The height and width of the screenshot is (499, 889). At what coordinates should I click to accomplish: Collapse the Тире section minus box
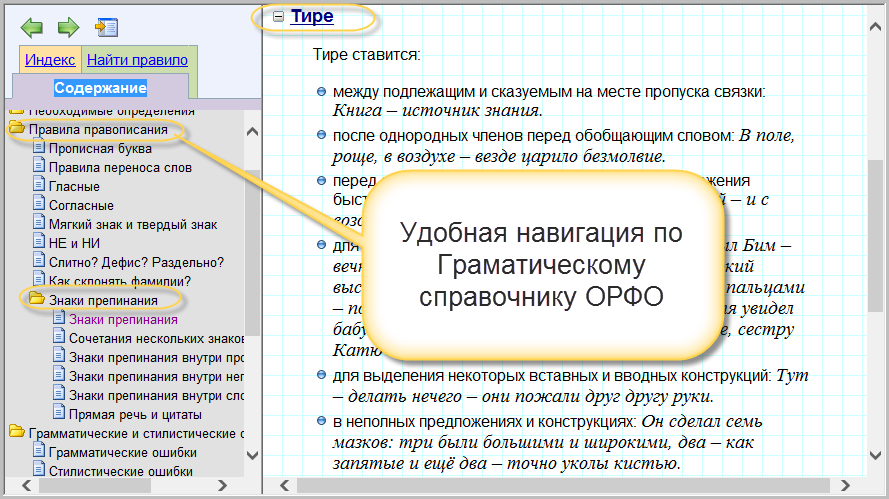click(278, 16)
